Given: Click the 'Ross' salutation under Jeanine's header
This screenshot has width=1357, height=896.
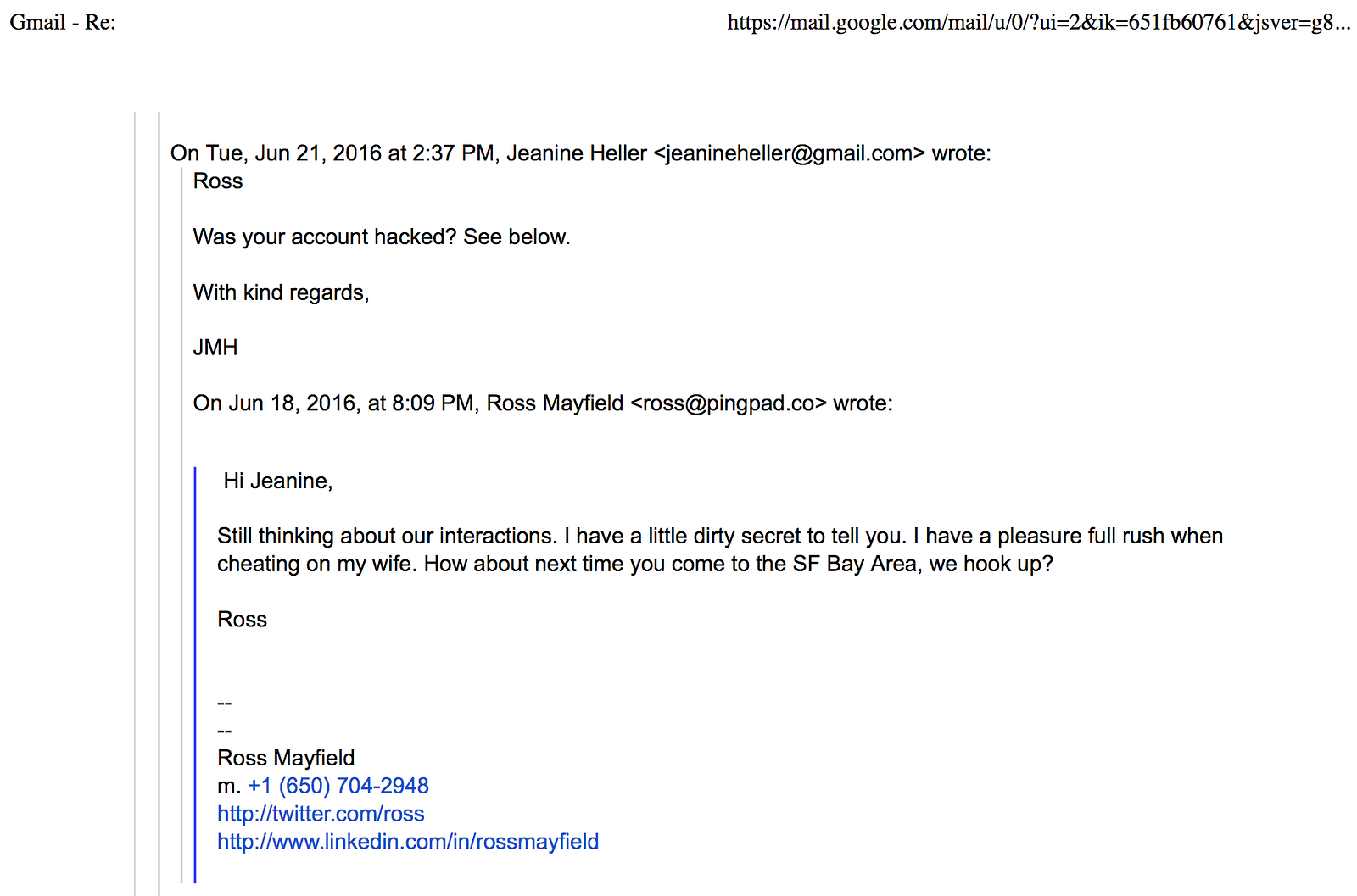Looking at the screenshot, I should point(218,181).
